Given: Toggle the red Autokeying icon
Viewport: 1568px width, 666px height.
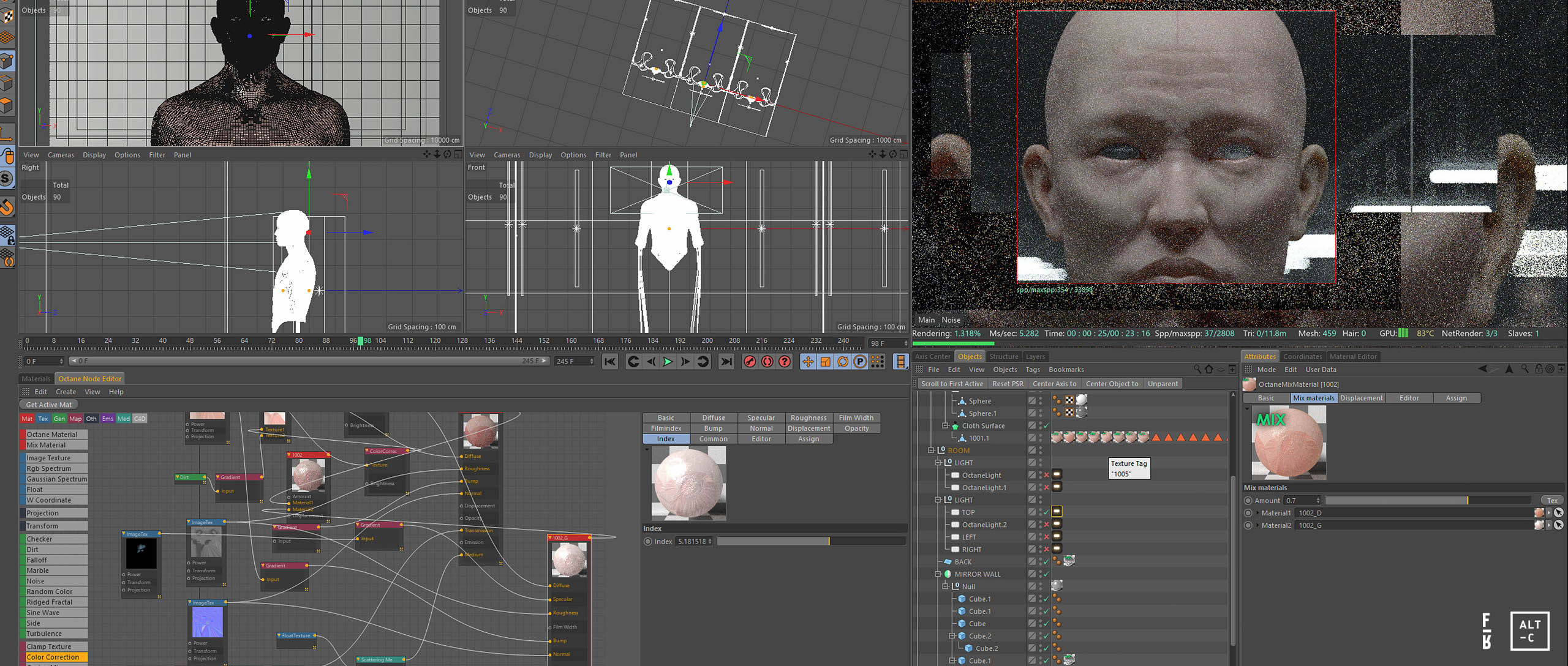Looking at the screenshot, I should (x=767, y=362).
